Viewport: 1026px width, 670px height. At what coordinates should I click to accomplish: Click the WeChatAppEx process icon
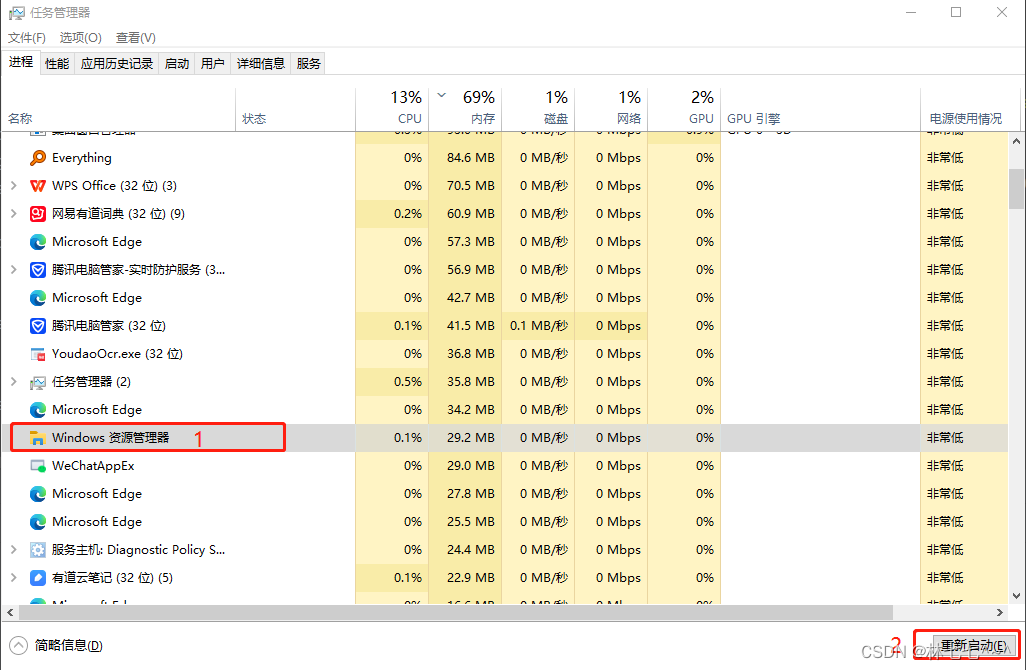[x=38, y=466]
